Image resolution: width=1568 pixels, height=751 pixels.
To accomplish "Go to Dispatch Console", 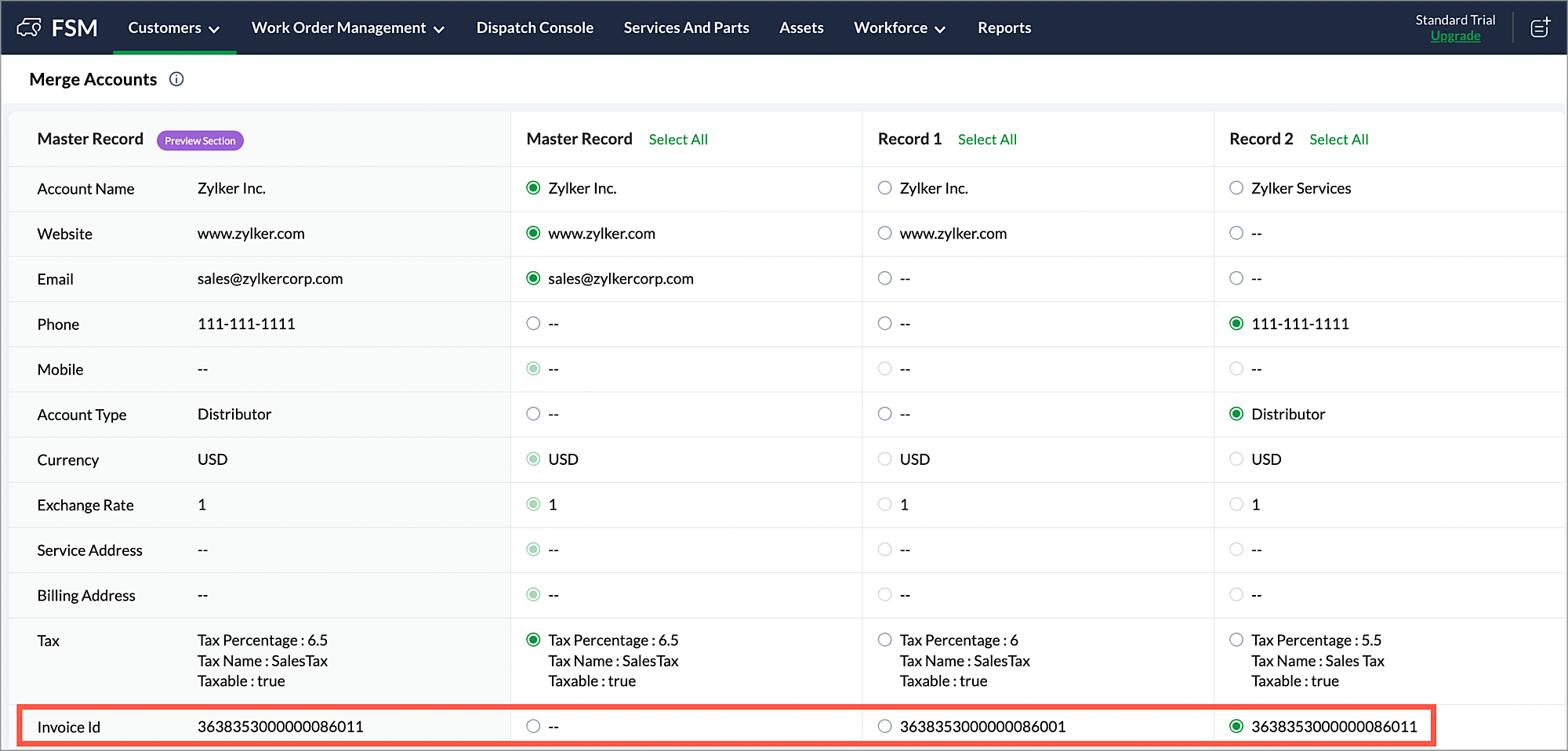I will (535, 28).
